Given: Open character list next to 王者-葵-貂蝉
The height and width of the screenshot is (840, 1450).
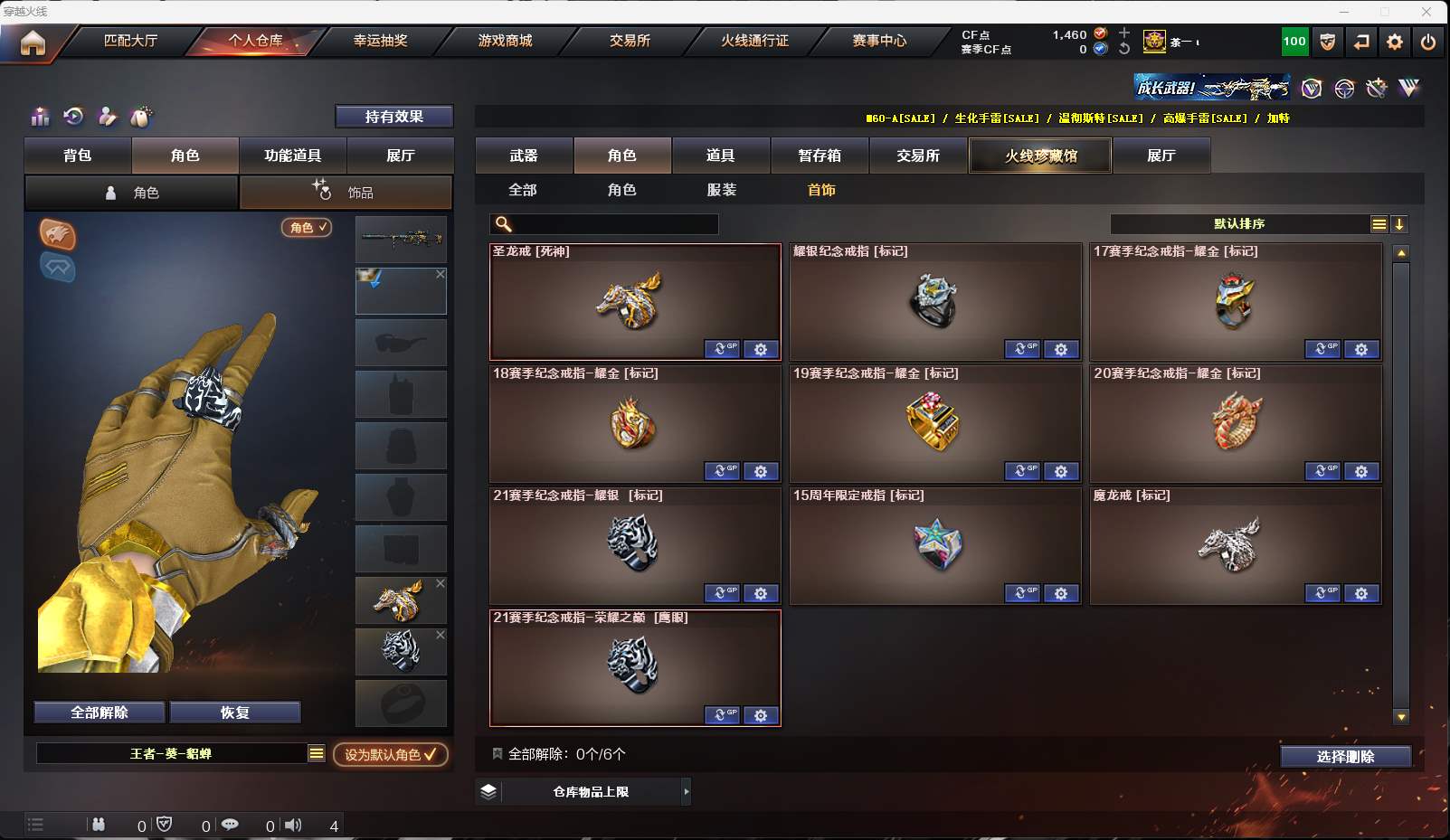Looking at the screenshot, I should pyautogui.click(x=316, y=753).
